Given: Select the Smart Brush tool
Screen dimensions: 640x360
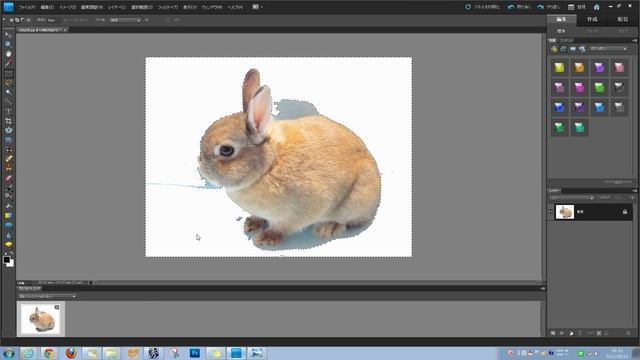Looking at the screenshot, I should tap(8, 197).
